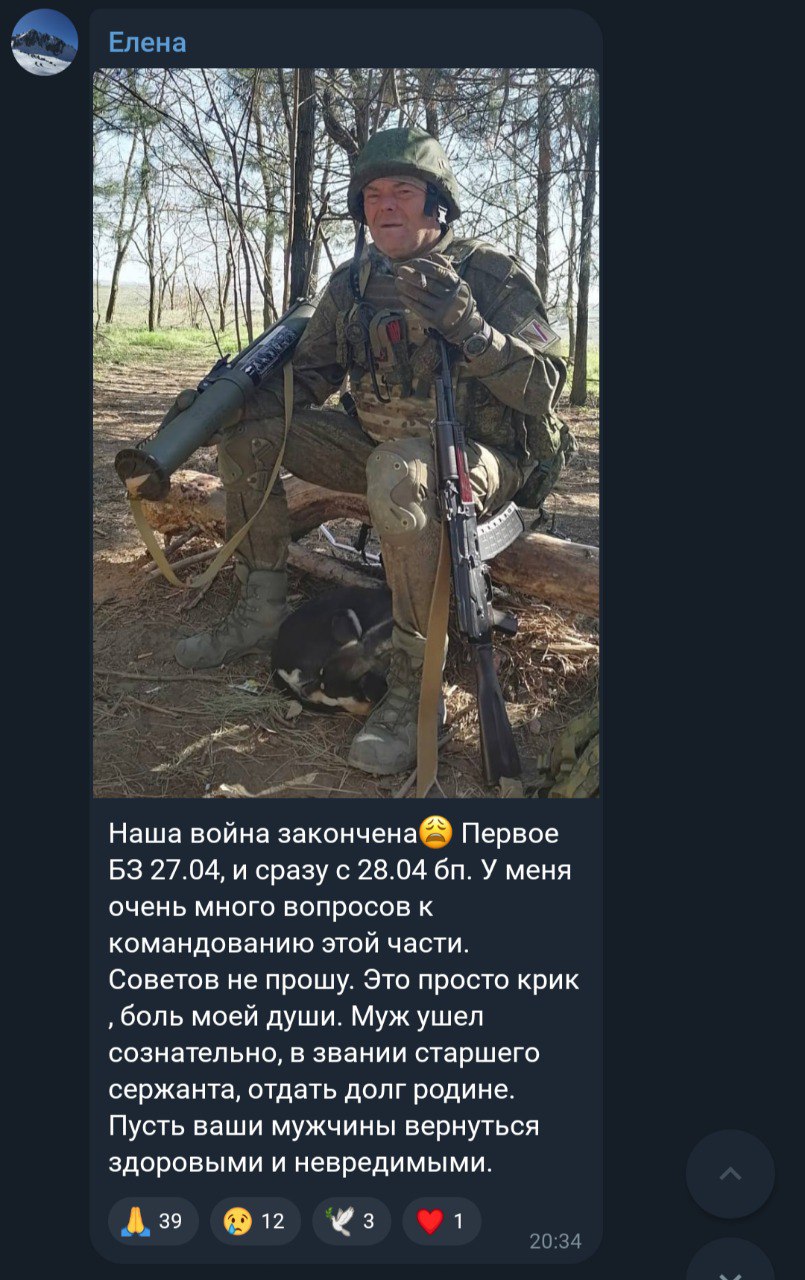Click the weary face emoji in the text
Image resolution: width=805 pixels, height=1280 pixels.
tap(437, 832)
